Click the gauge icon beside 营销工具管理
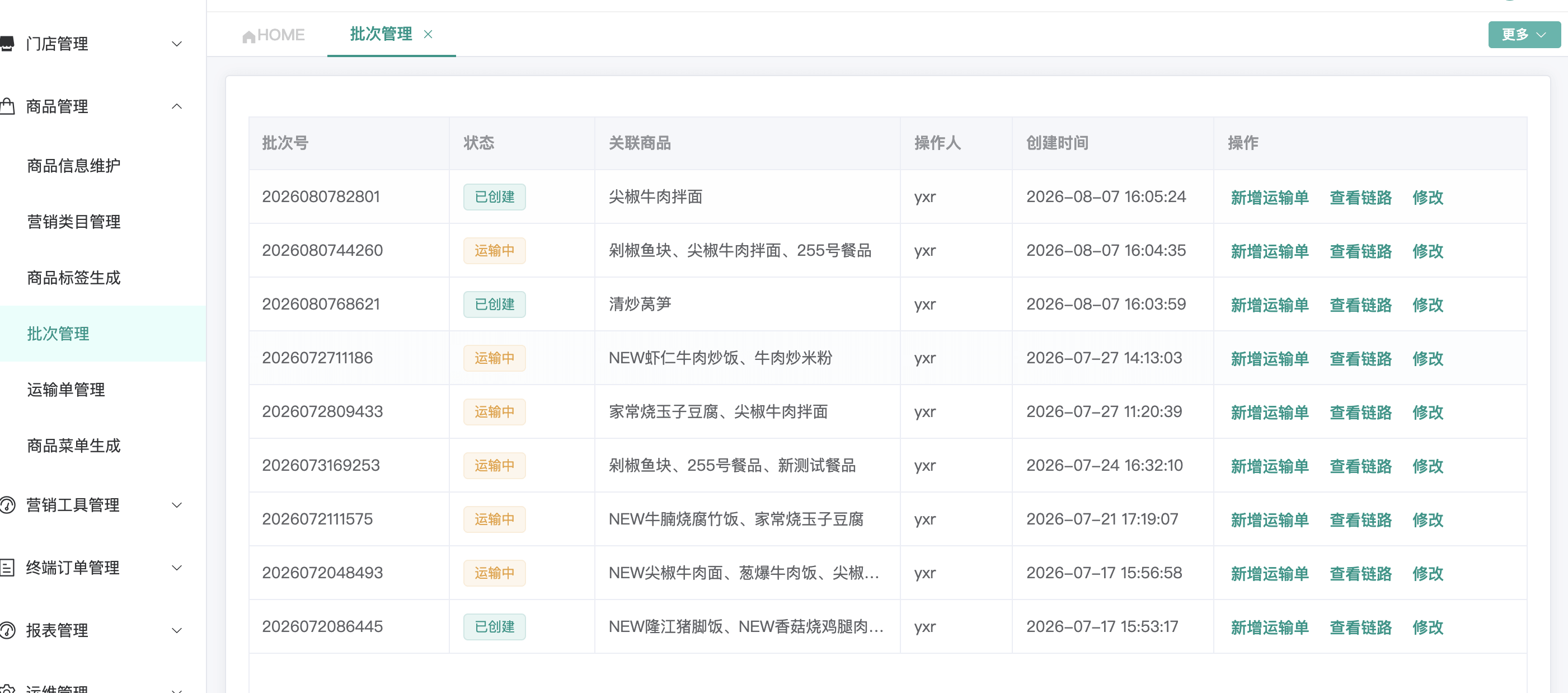Image resolution: width=1568 pixels, height=693 pixels. [7, 505]
